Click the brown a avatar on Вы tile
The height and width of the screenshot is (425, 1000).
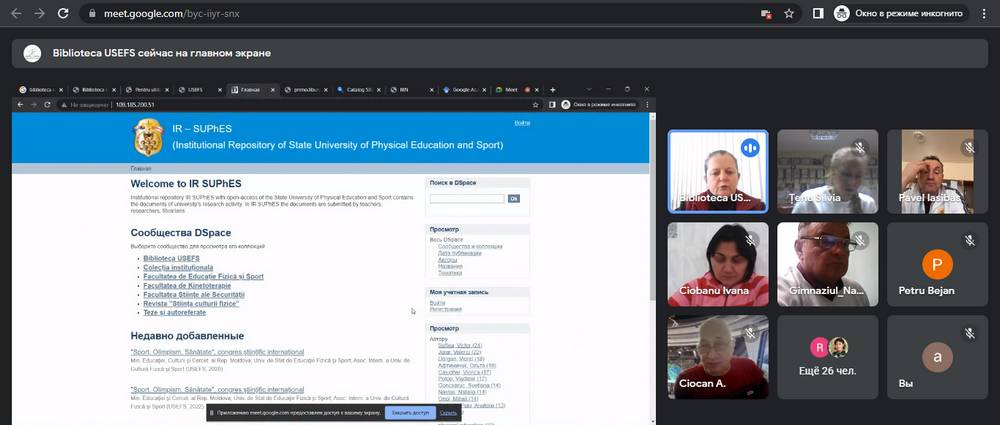(x=937, y=357)
